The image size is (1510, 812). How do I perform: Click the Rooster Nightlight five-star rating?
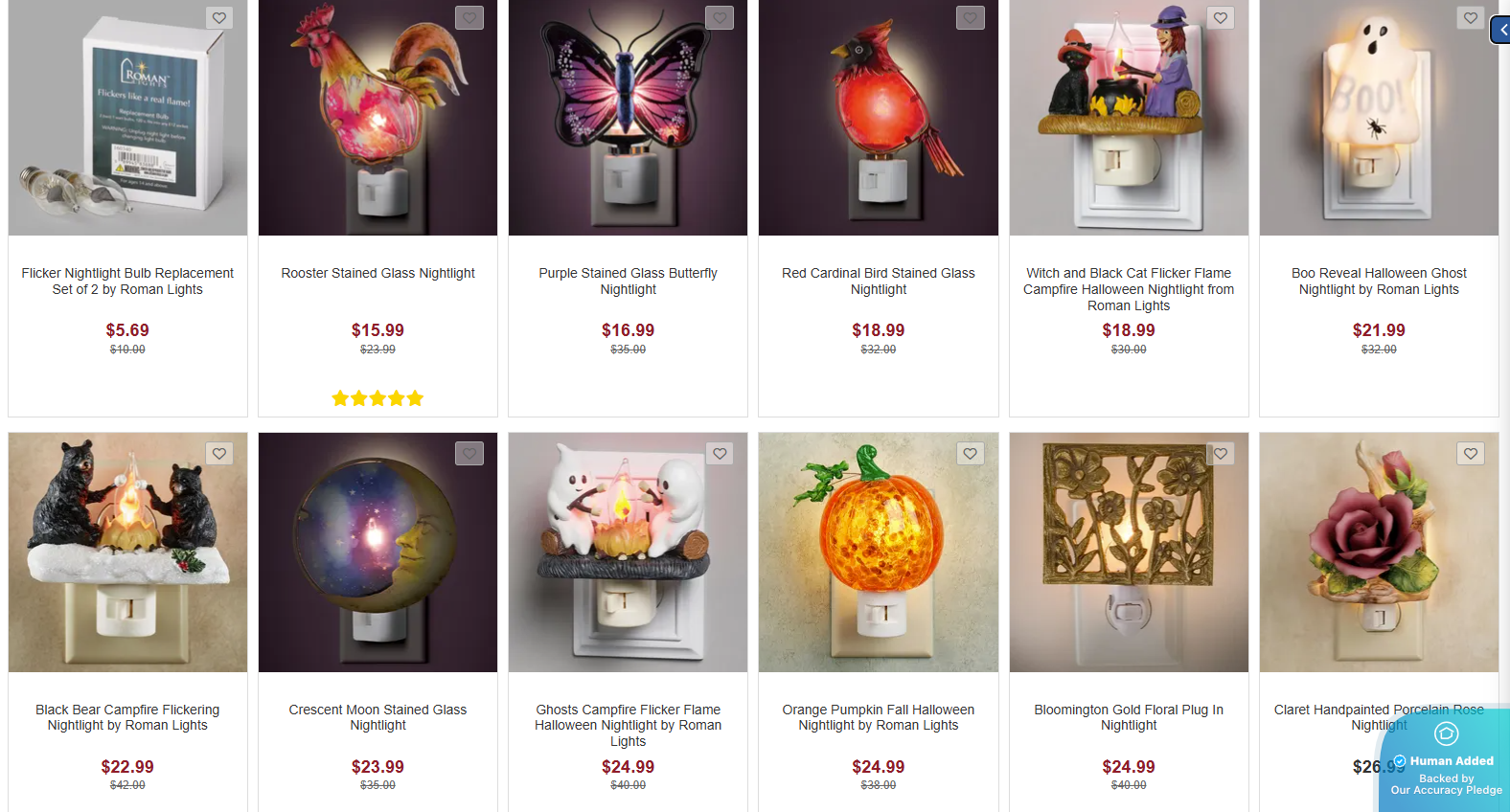pos(377,398)
